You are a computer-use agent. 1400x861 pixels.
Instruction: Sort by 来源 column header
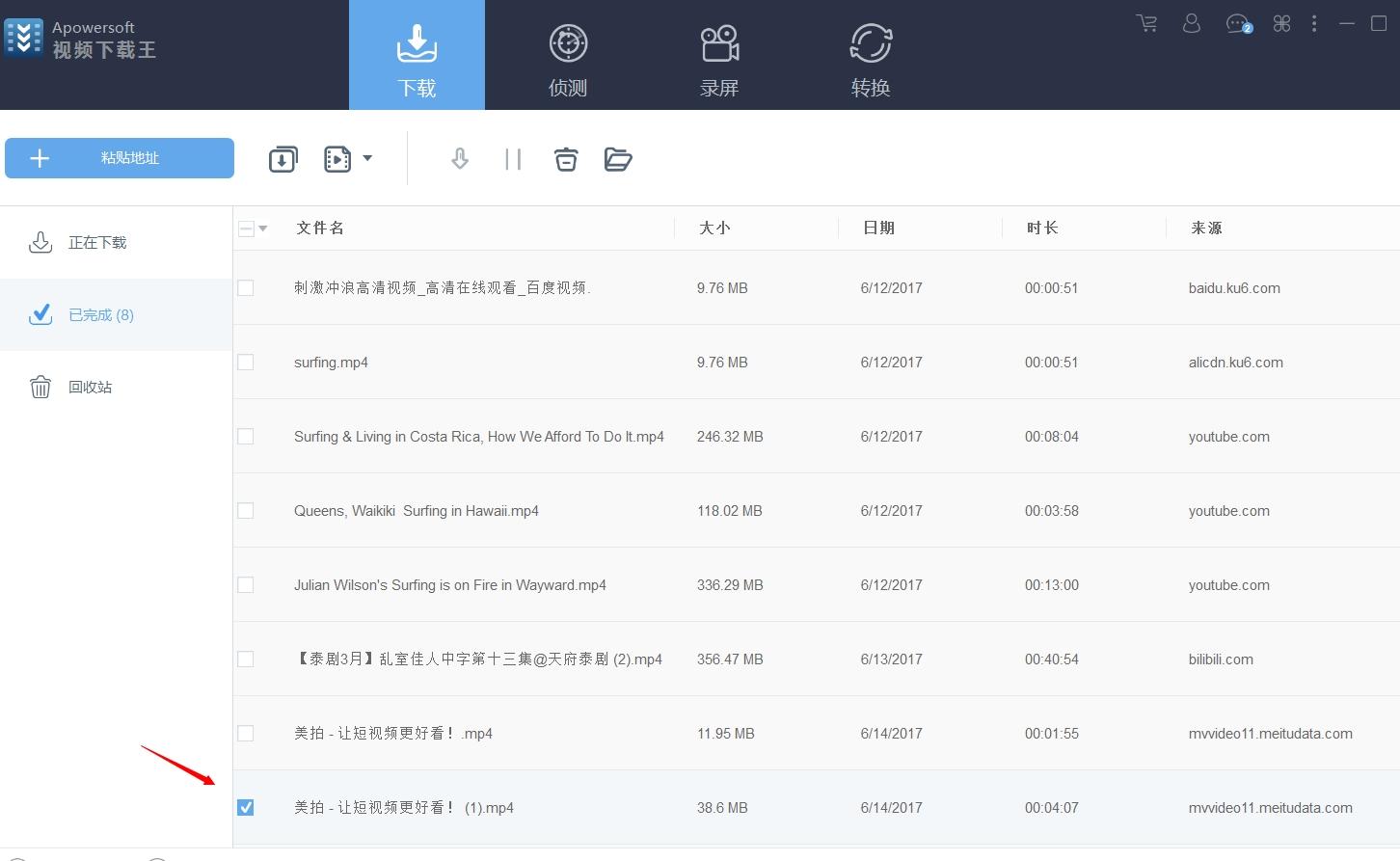click(1206, 228)
